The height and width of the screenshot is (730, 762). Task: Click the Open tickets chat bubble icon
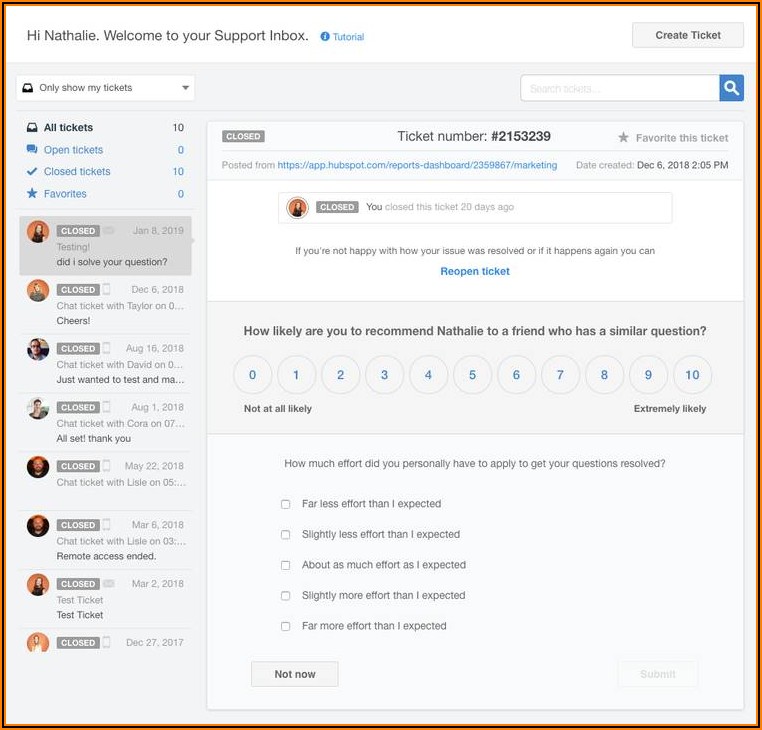point(33,150)
